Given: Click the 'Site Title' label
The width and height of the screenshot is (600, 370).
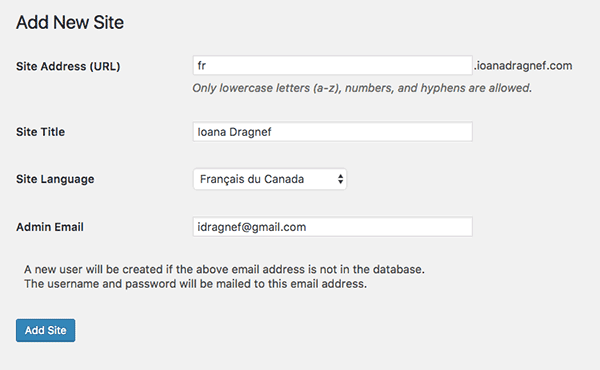Looking at the screenshot, I should point(41,132).
